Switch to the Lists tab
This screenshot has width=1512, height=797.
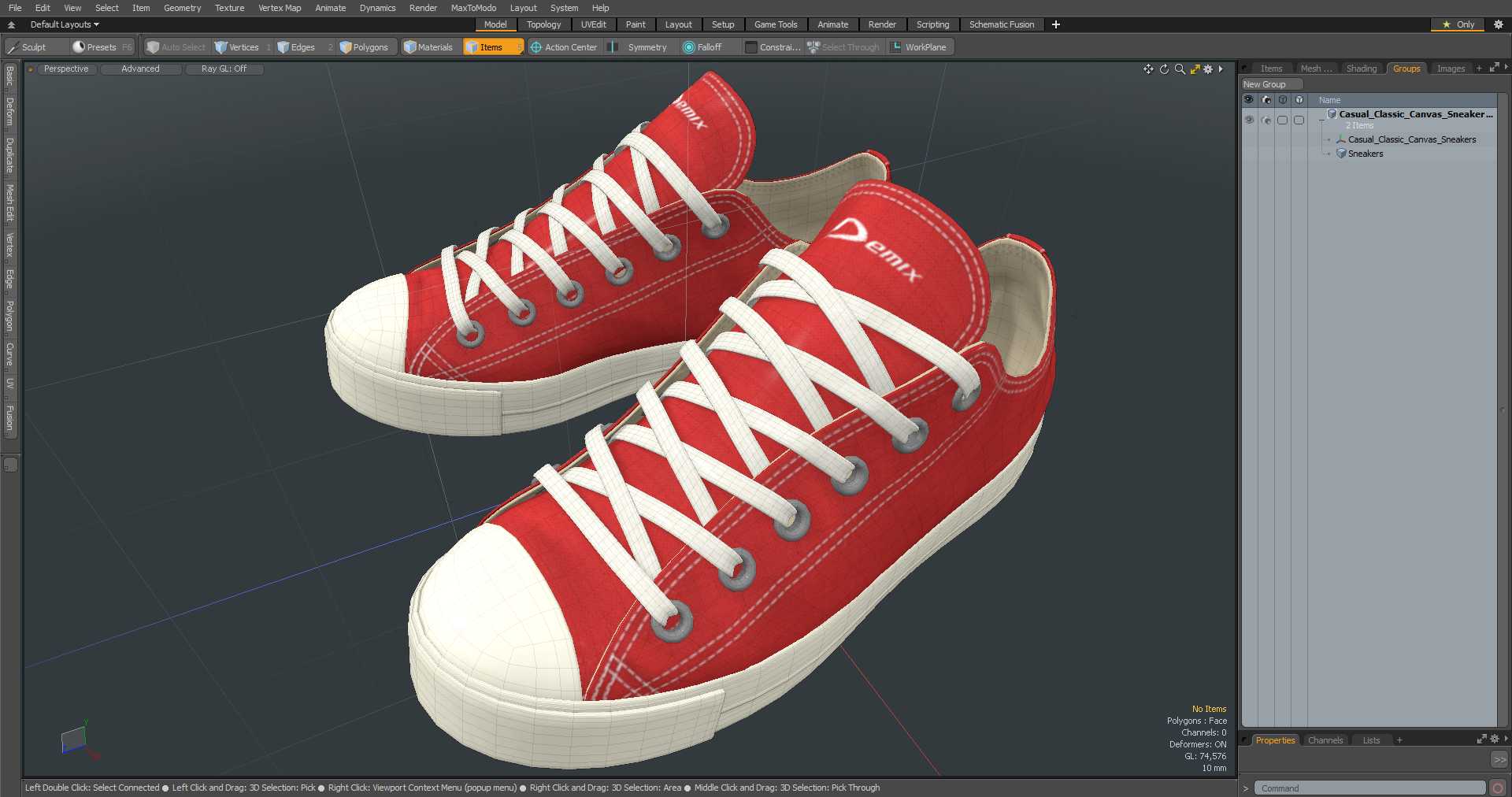pos(1371,740)
